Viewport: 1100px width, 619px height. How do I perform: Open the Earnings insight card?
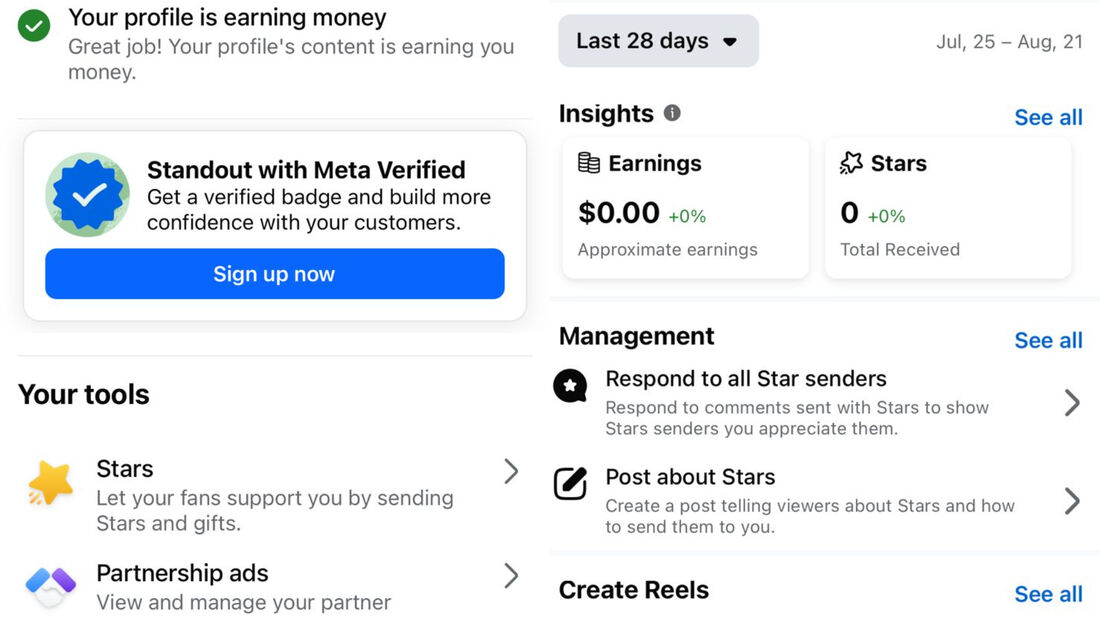(x=685, y=208)
